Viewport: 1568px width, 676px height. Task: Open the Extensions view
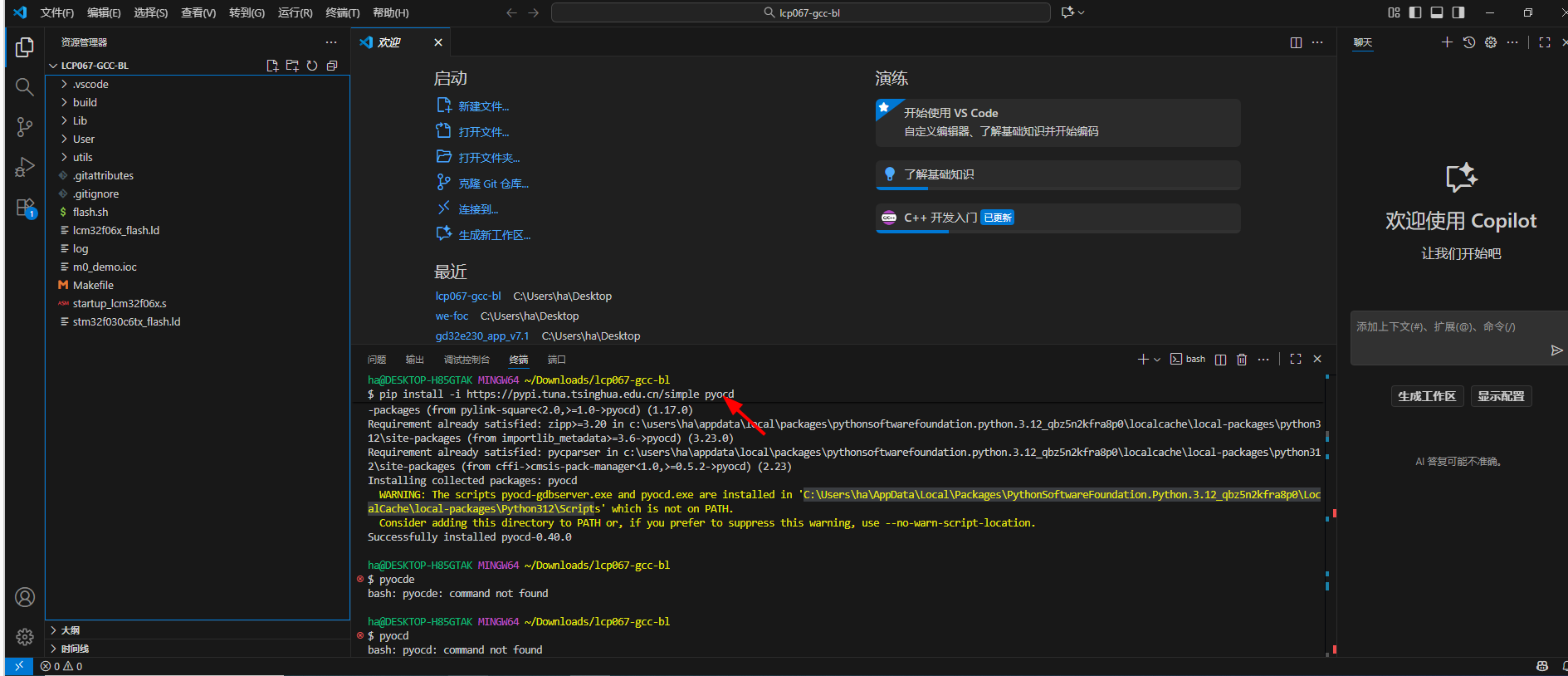click(25, 208)
